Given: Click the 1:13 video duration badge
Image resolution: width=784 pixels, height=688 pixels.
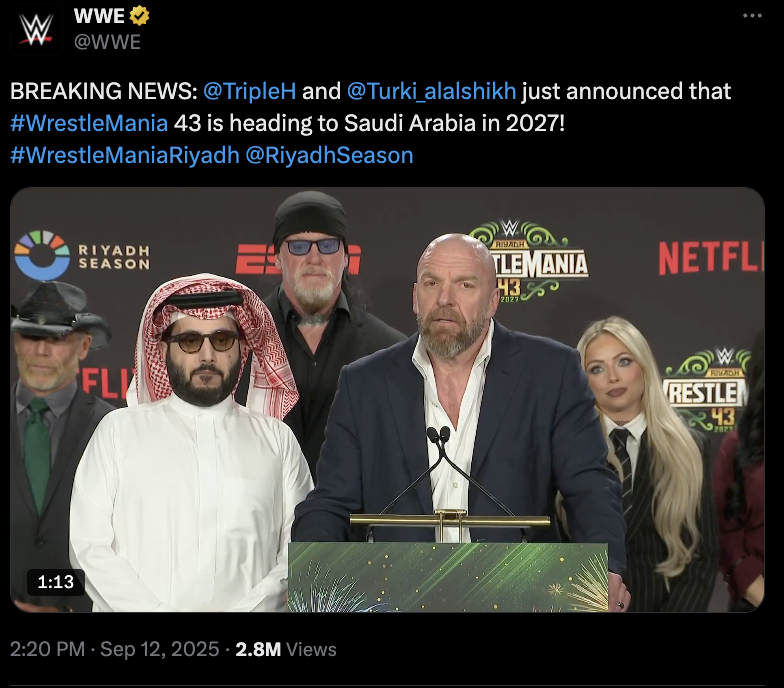Looking at the screenshot, I should click(56, 582).
